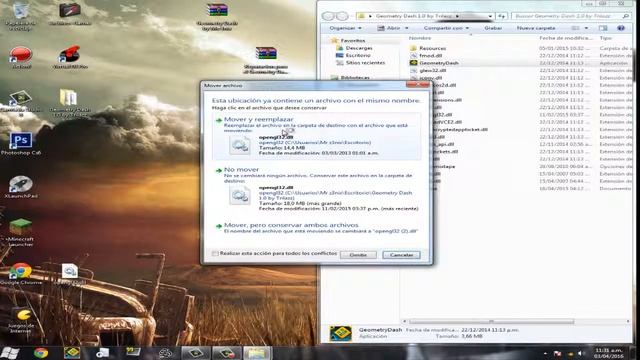
Task: Click the Explorer back navigation button
Action: (328, 16)
